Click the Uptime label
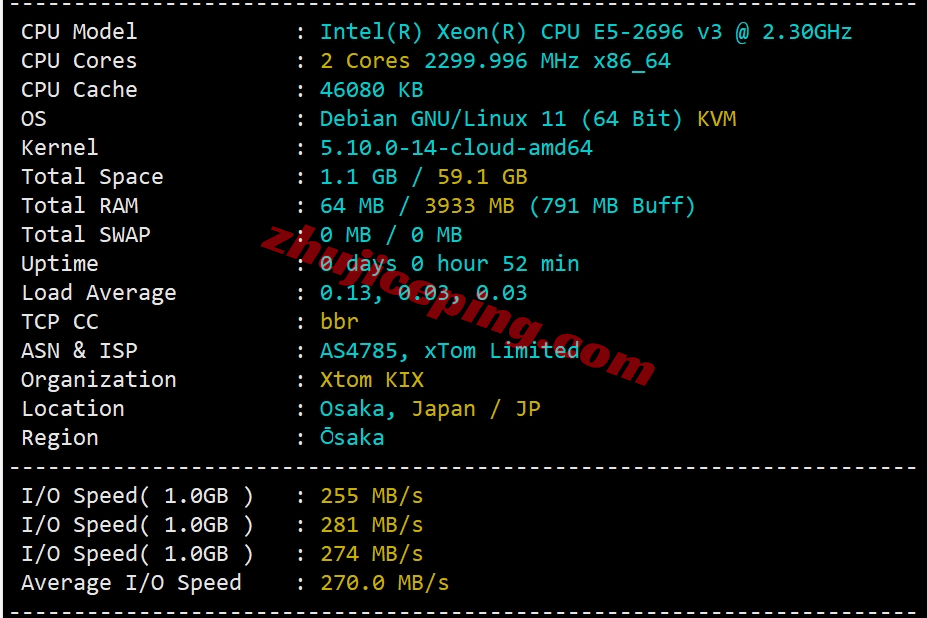The width and height of the screenshot is (927, 618). [x=60, y=264]
